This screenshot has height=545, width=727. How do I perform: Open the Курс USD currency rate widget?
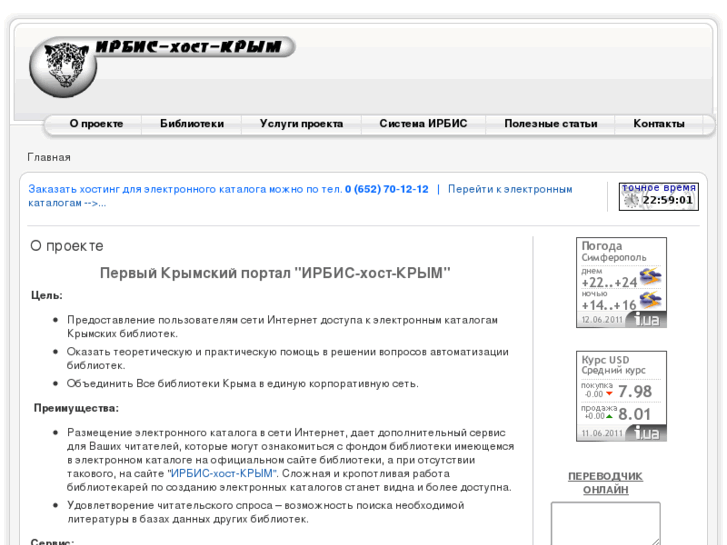tap(621, 396)
